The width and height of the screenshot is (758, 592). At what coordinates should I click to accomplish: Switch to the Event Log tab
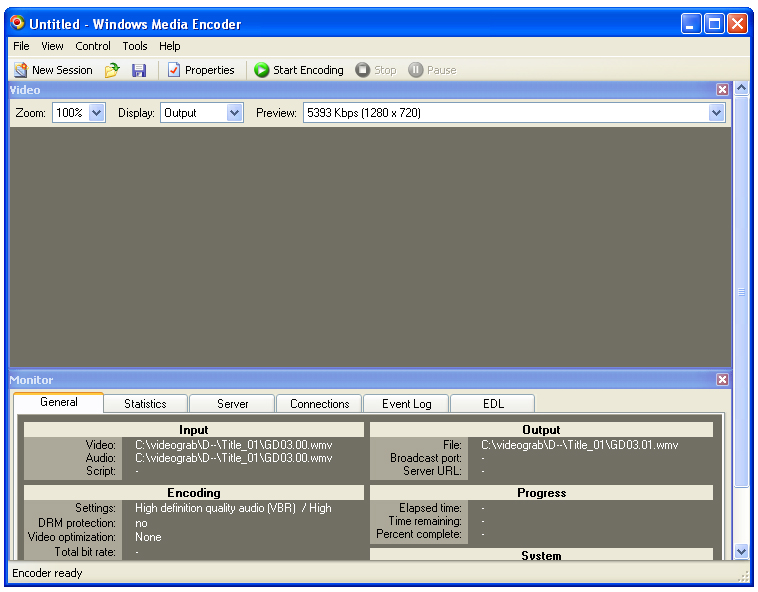tap(407, 404)
